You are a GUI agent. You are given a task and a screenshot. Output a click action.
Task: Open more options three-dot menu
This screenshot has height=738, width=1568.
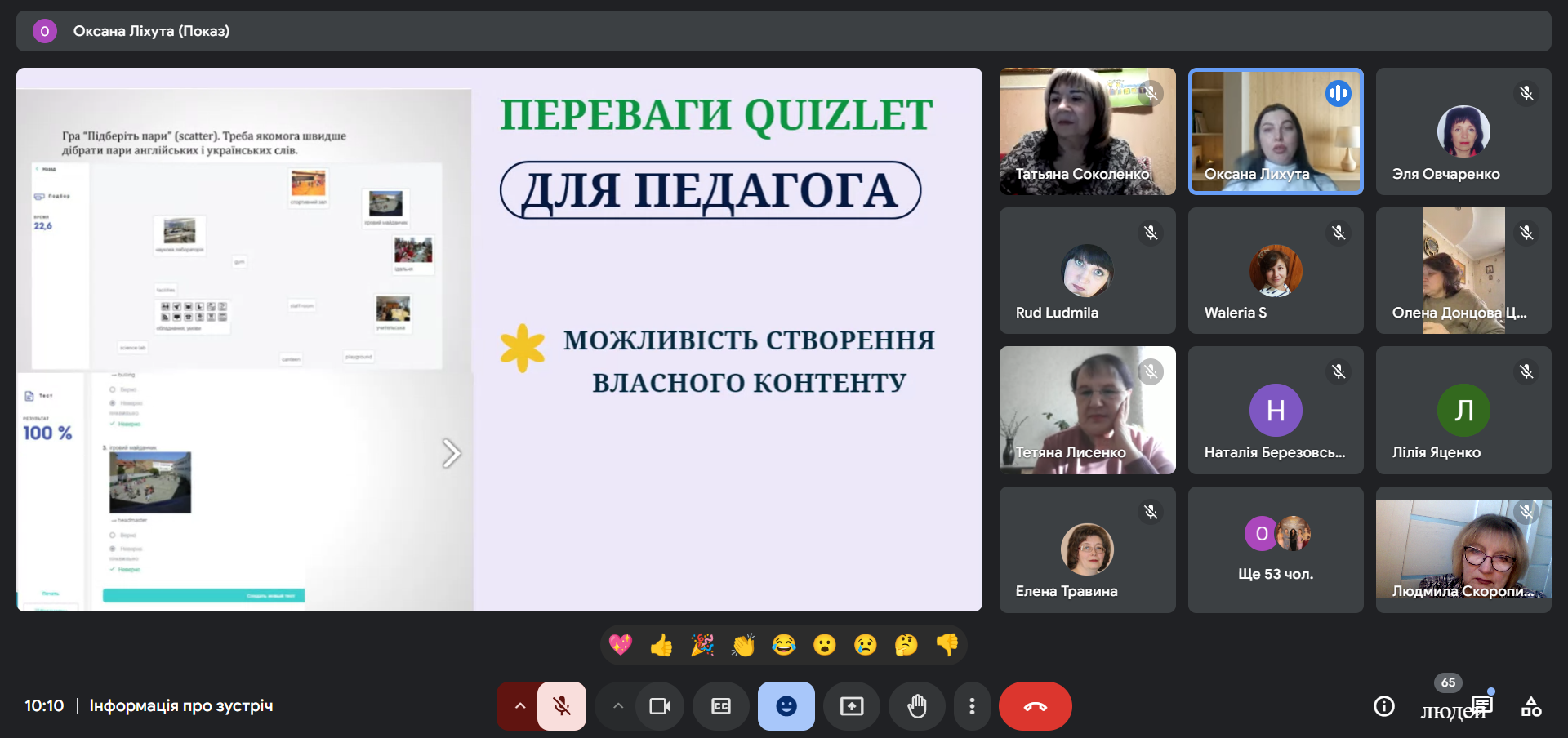tap(972, 706)
